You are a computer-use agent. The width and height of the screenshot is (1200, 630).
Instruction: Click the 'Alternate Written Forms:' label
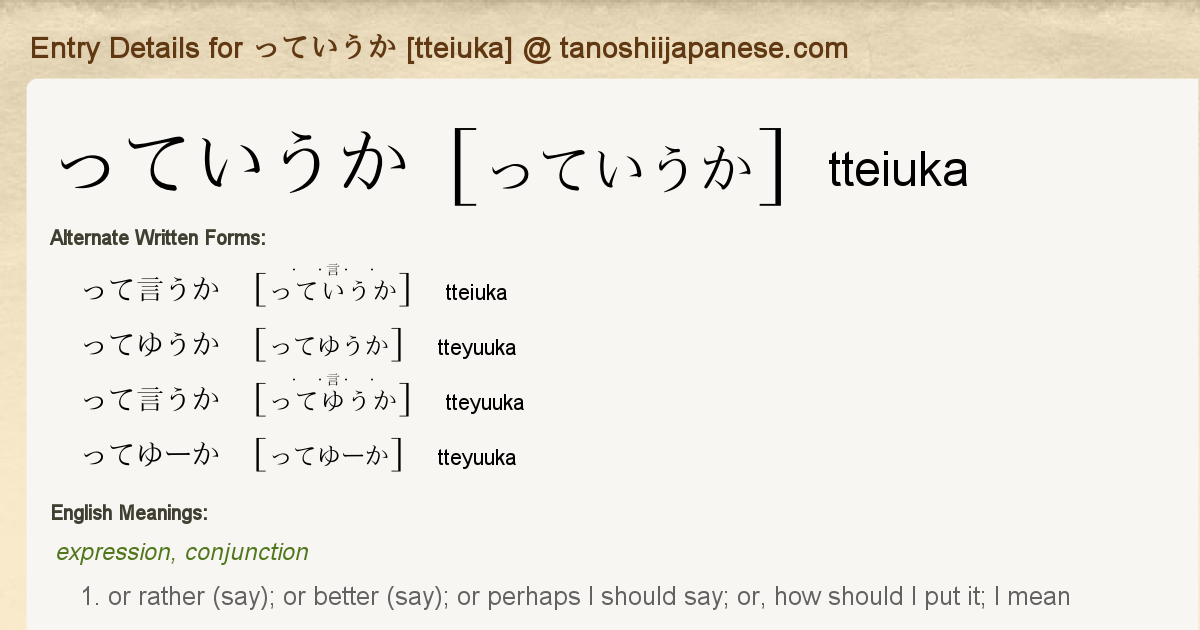(x=158, y=238)
